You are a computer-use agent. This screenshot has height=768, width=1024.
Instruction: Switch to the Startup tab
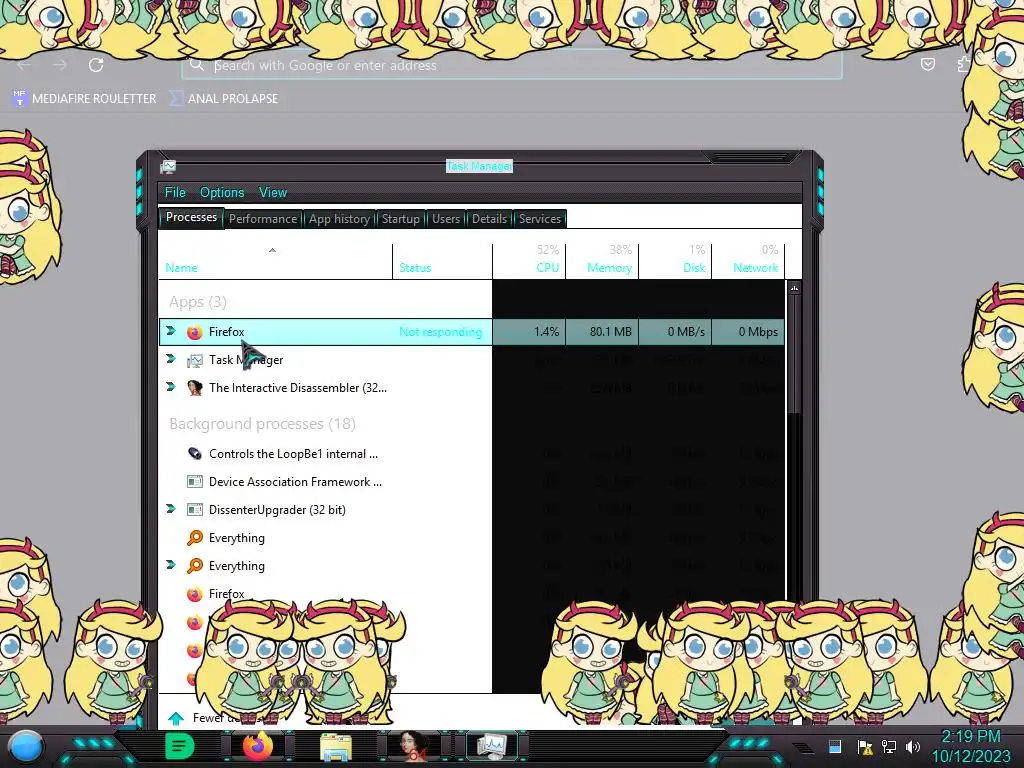(400, 219)
